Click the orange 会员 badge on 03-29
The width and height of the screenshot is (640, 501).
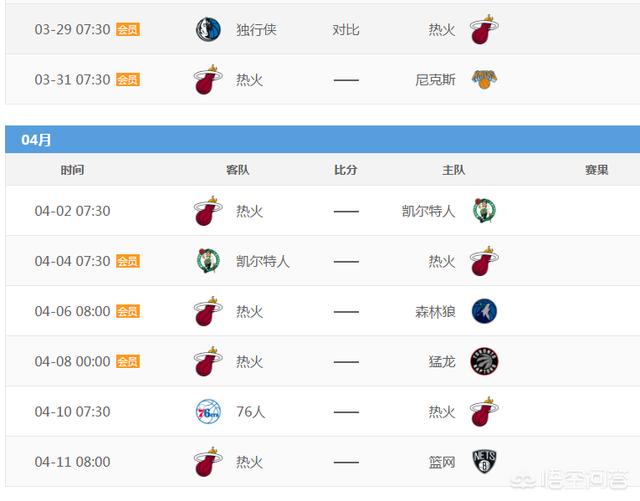click(128, 29)
